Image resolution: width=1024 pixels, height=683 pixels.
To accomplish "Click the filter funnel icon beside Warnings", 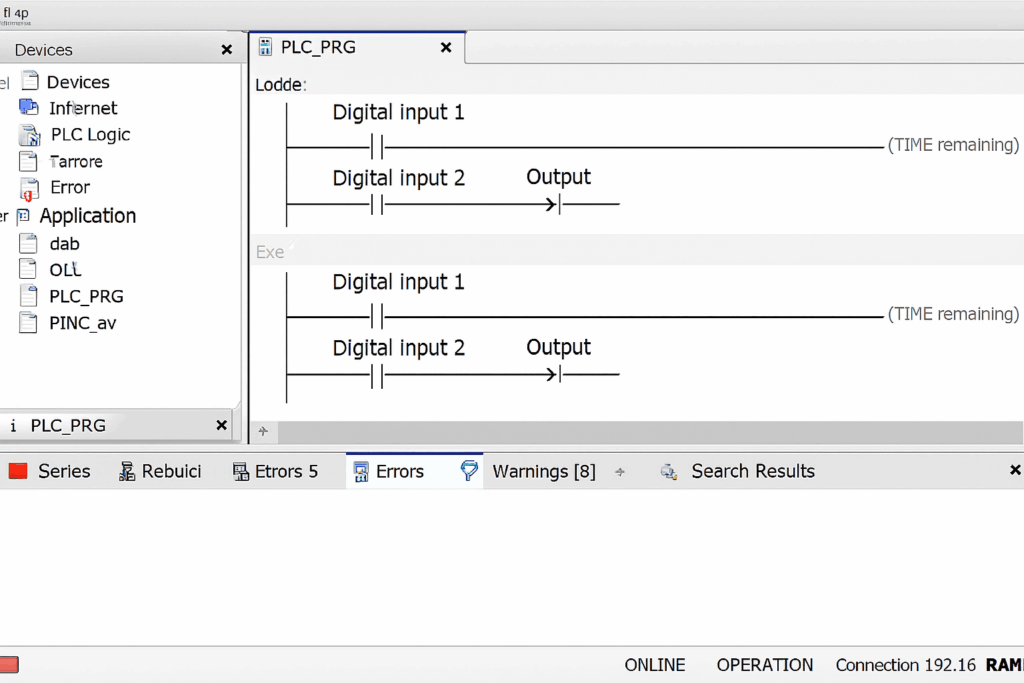I will (x=469, y=470).
